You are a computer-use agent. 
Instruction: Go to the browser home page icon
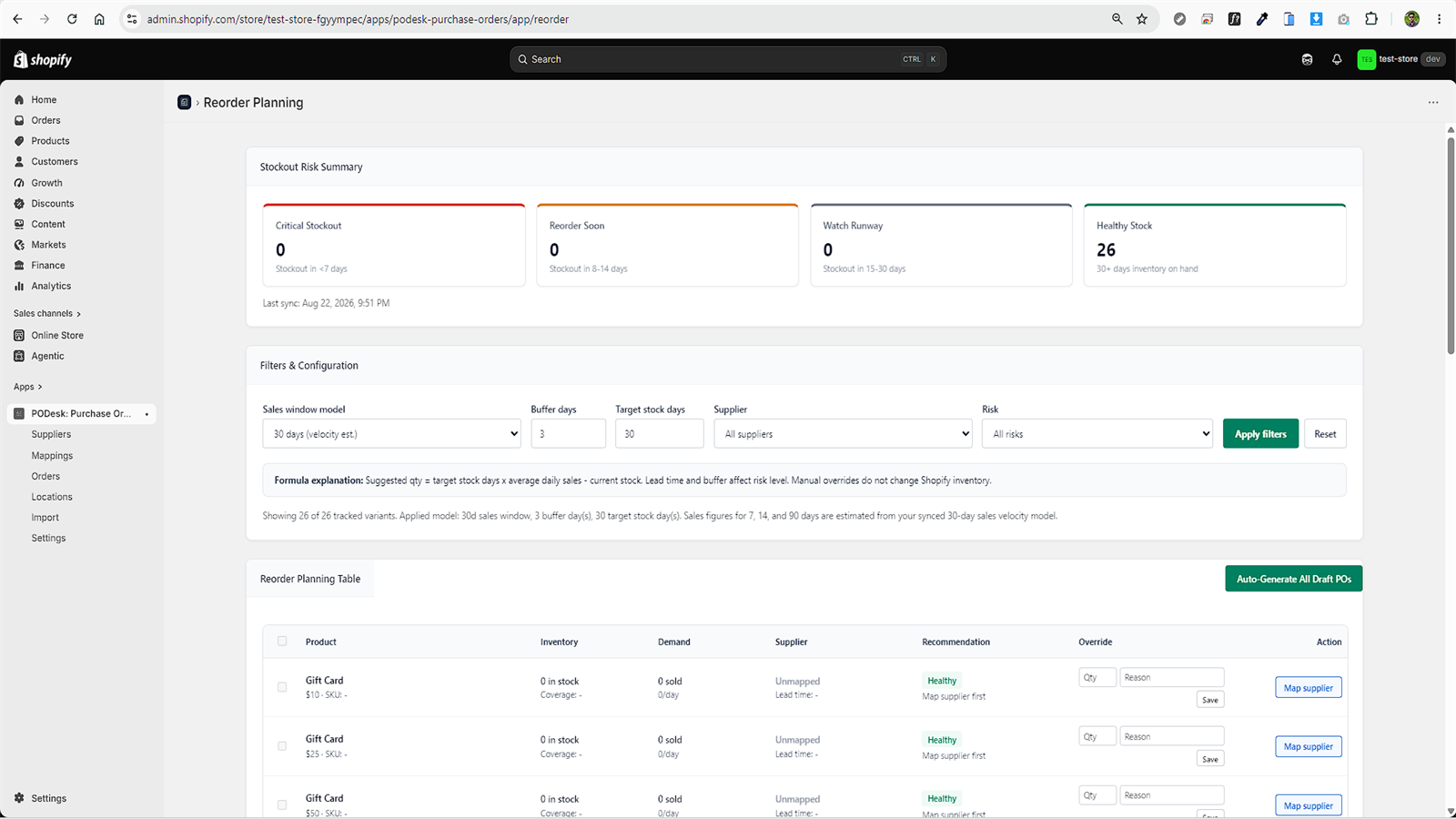pos(99,19)
